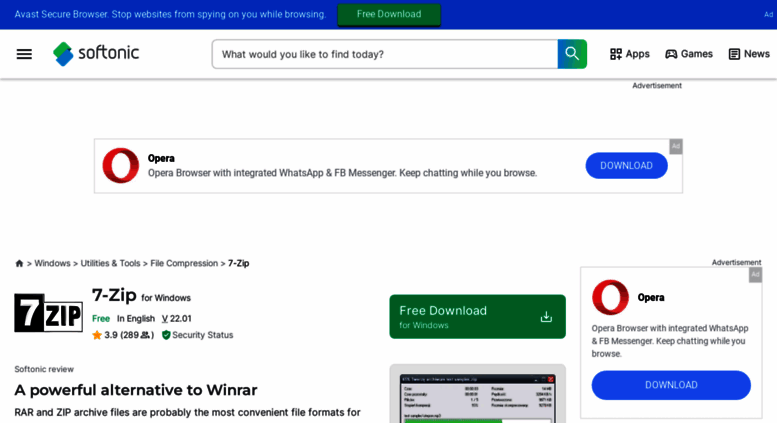Click the Apps grid icon

pos(615,54)
